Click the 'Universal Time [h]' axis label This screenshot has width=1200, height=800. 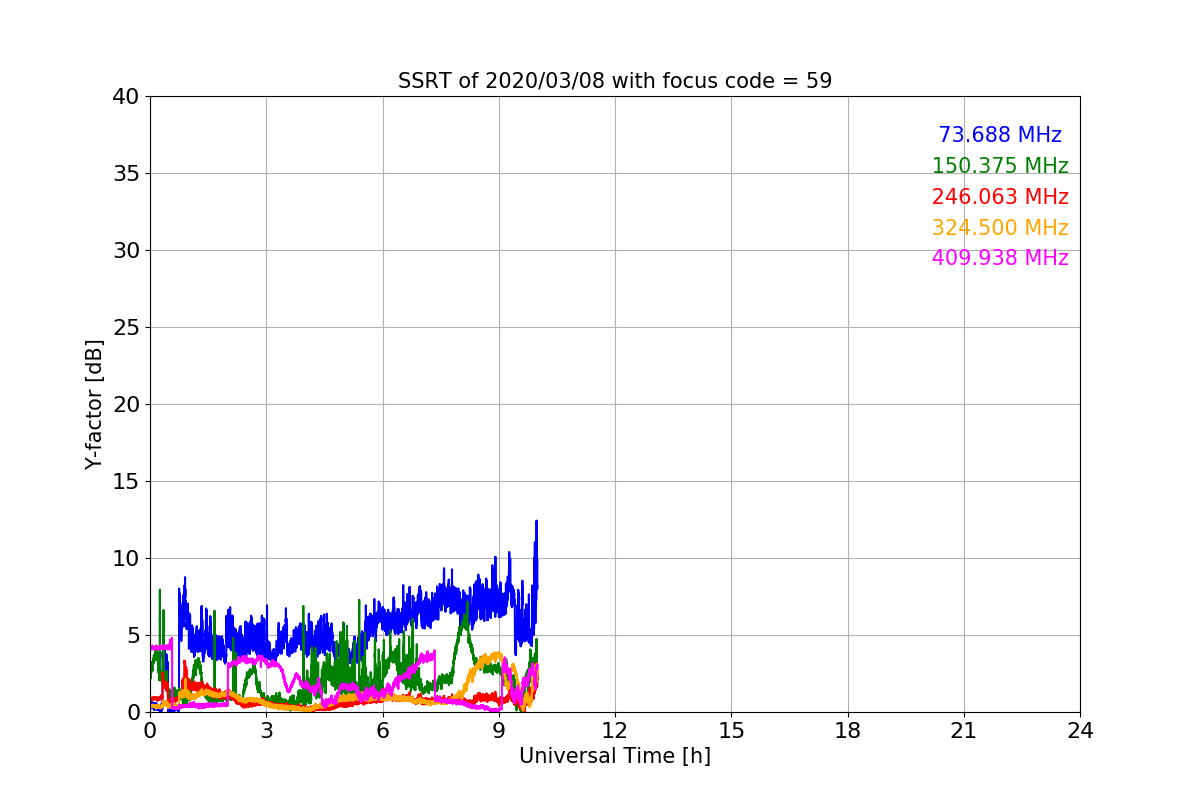click(x=615, y=756)
